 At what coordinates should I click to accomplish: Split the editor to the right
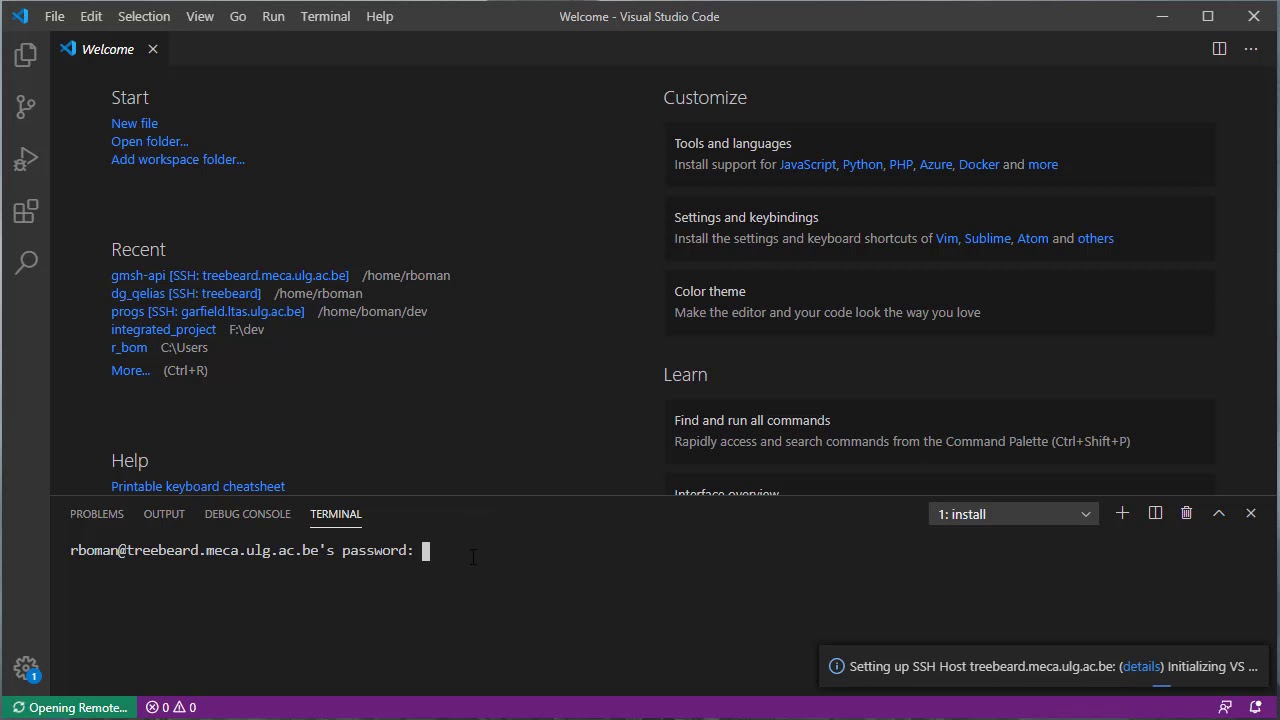pyautogui.click(x=1219, y=49)
